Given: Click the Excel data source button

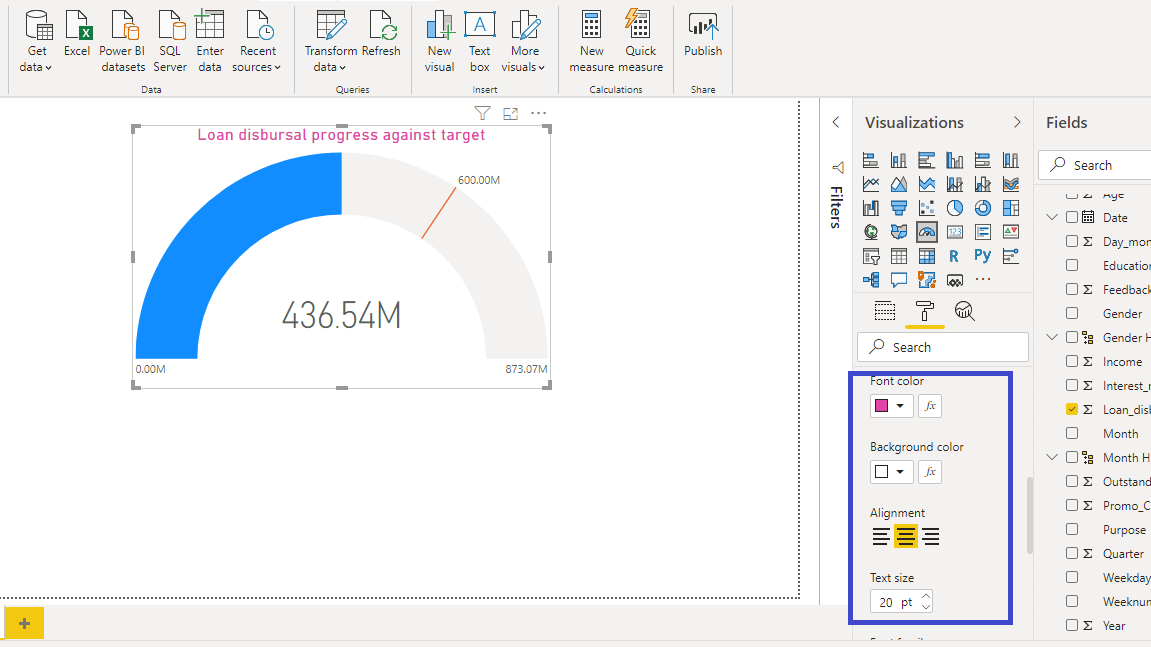Looking at the screenshot, I should [77, 35].
